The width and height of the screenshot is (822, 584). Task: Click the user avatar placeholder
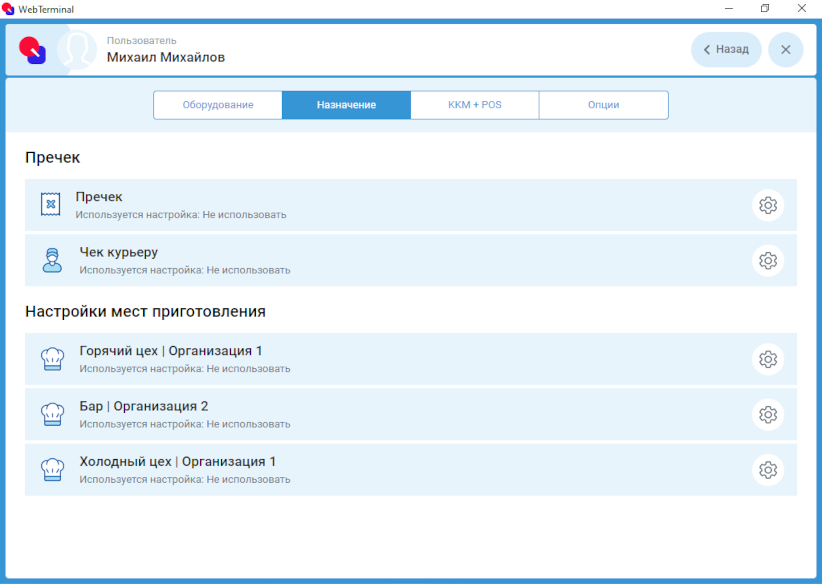coord(77,50)
